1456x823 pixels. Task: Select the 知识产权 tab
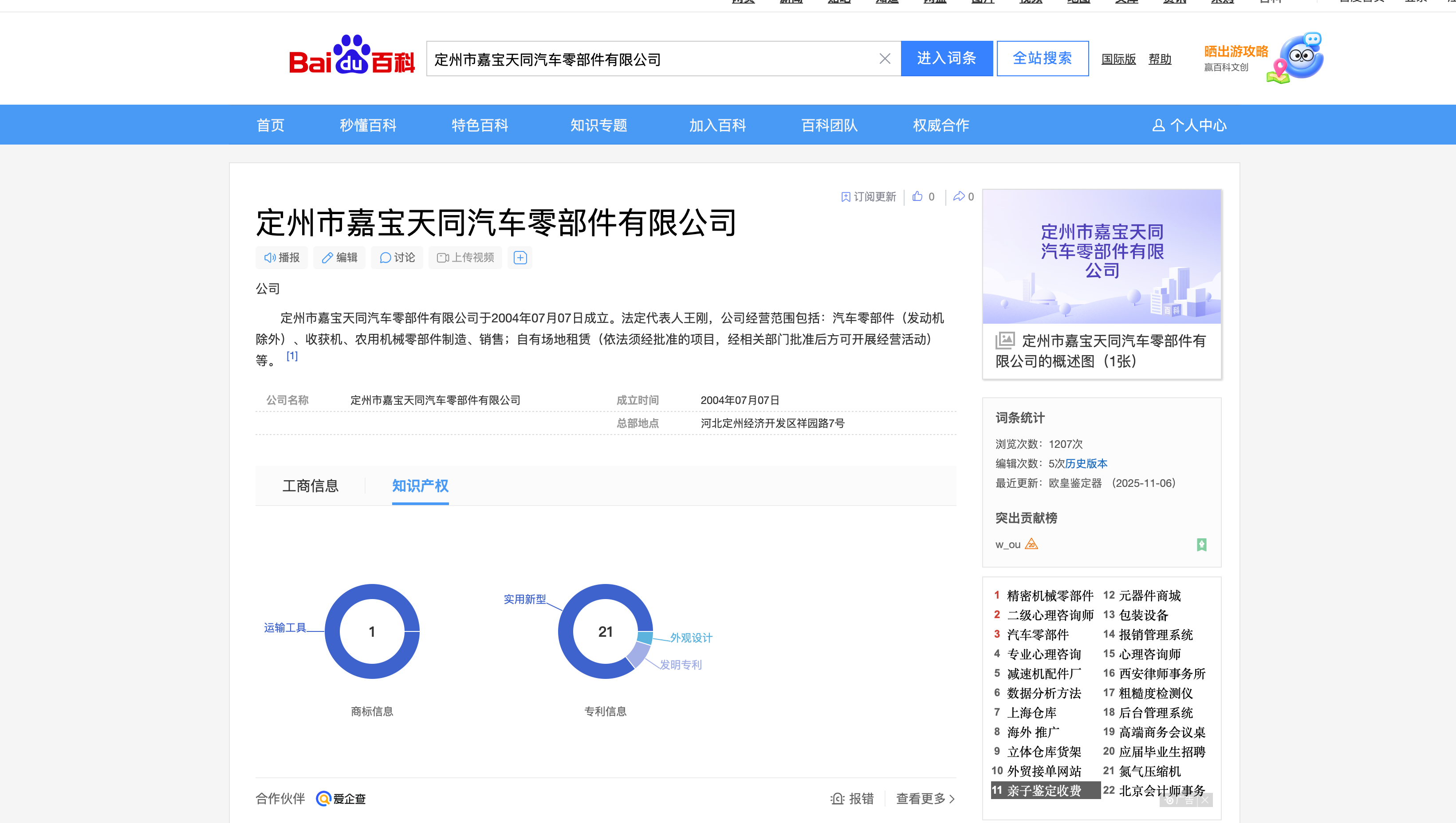[x=420, y=486]
